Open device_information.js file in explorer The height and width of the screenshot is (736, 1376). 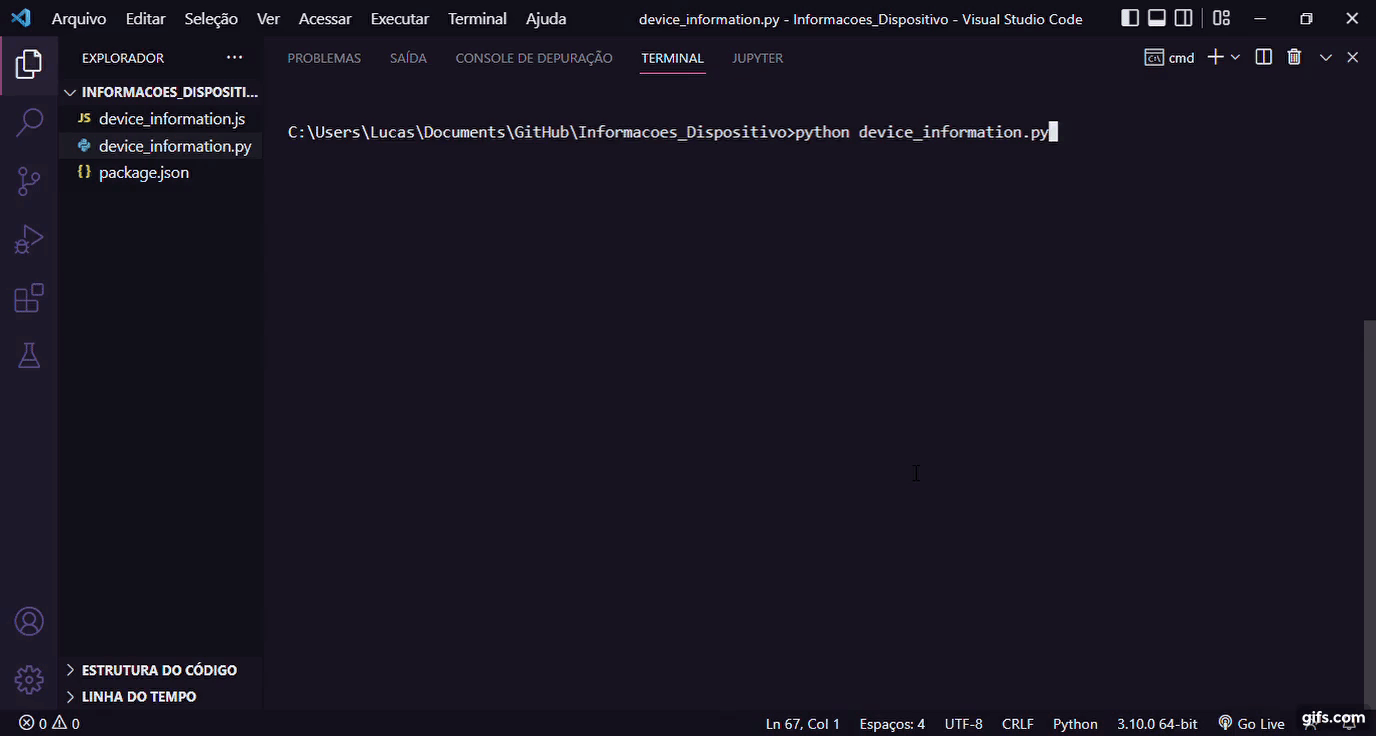(161, 119)
